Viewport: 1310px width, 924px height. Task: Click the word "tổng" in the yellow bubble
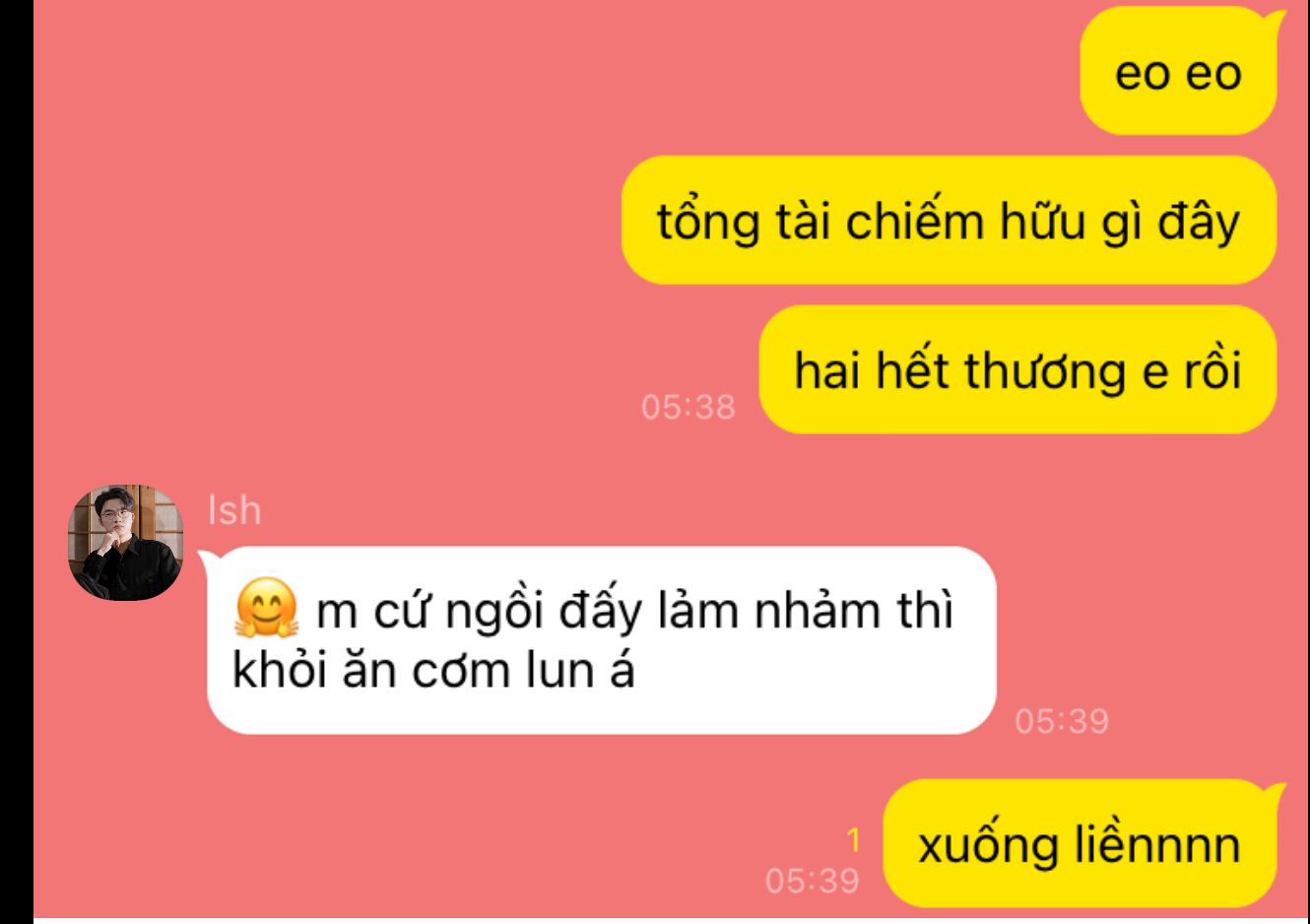(x=708, y=223)
